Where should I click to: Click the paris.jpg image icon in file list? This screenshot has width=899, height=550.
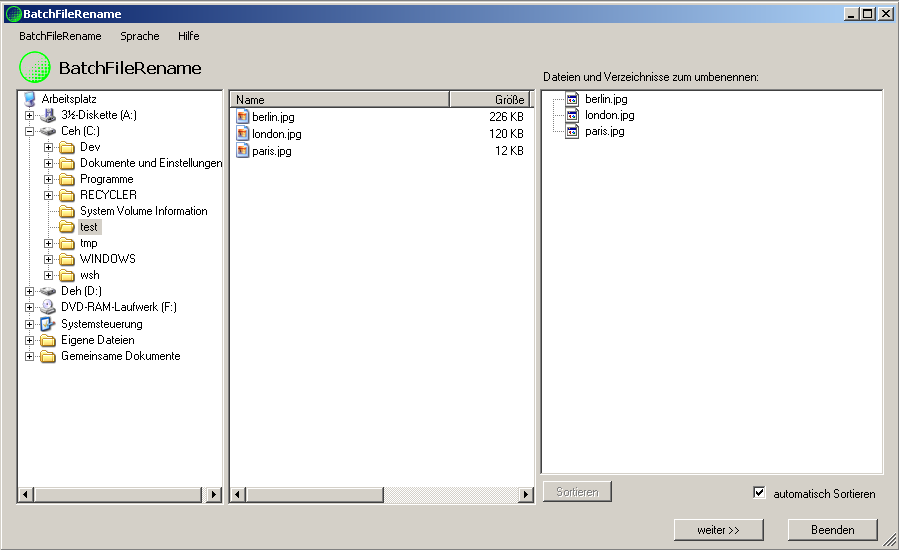tap(243, 151)
